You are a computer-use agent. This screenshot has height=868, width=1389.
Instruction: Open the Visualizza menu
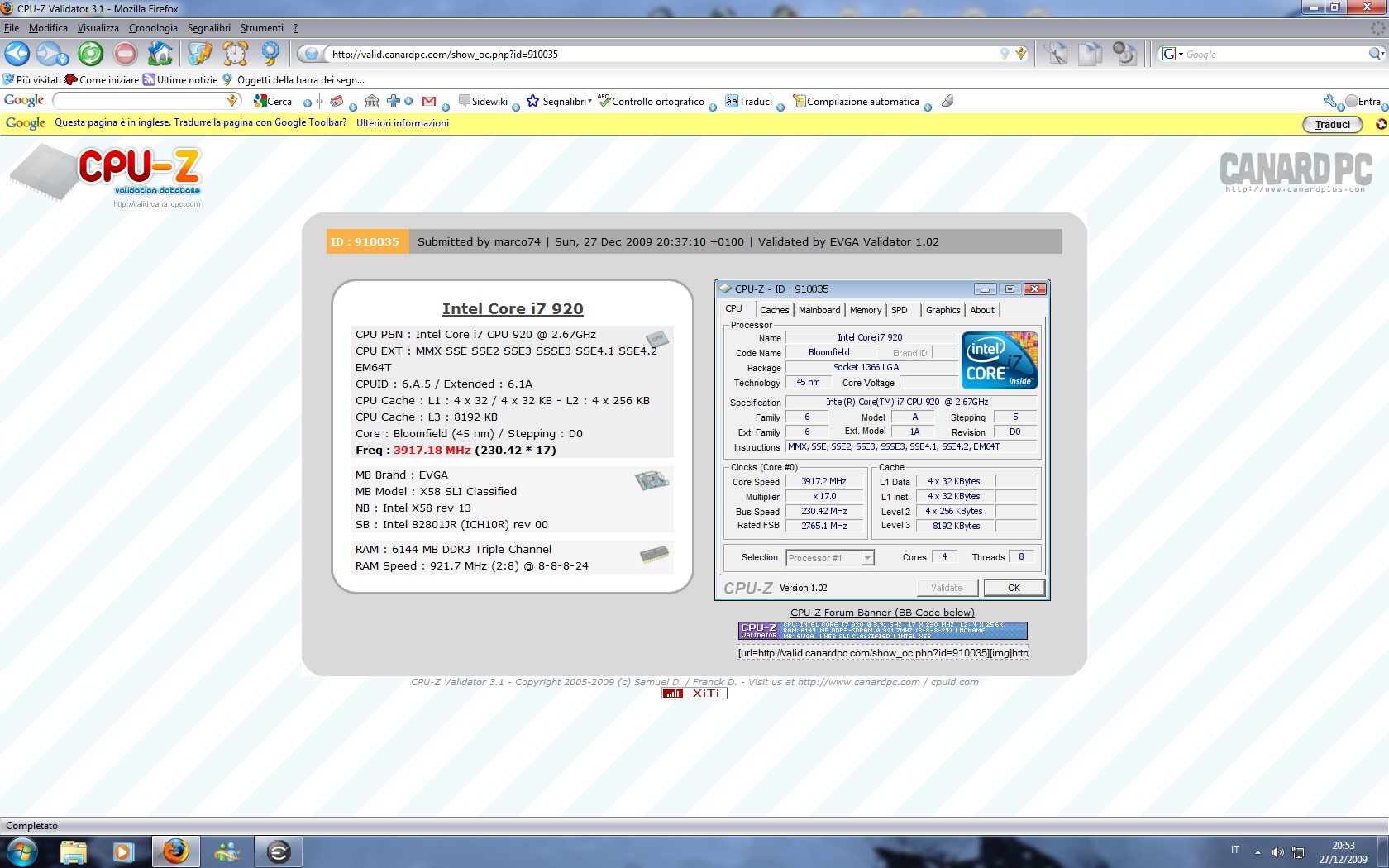pos(98,28)
